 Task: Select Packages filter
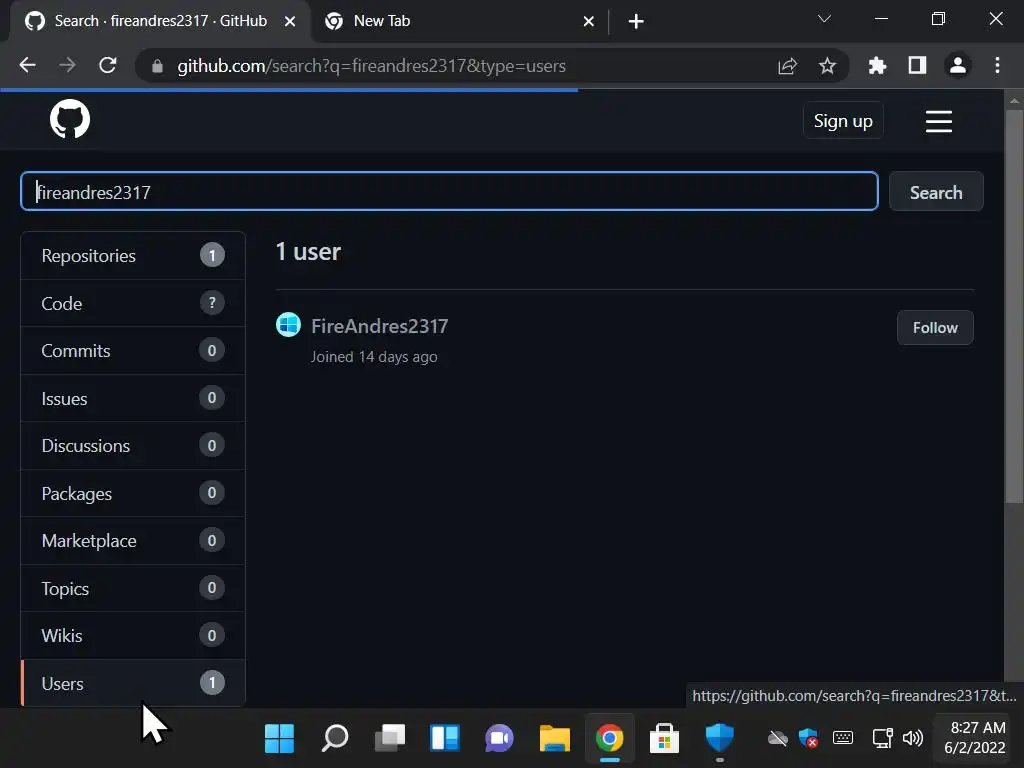[133, 493]
